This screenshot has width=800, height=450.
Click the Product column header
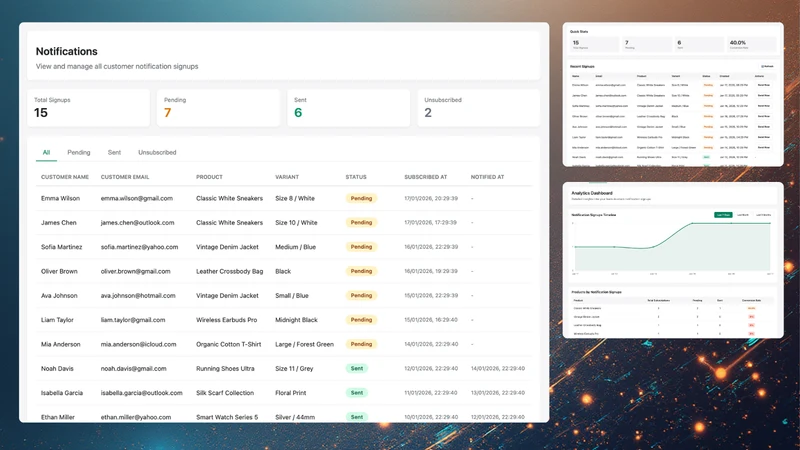(x=209, y=177)
